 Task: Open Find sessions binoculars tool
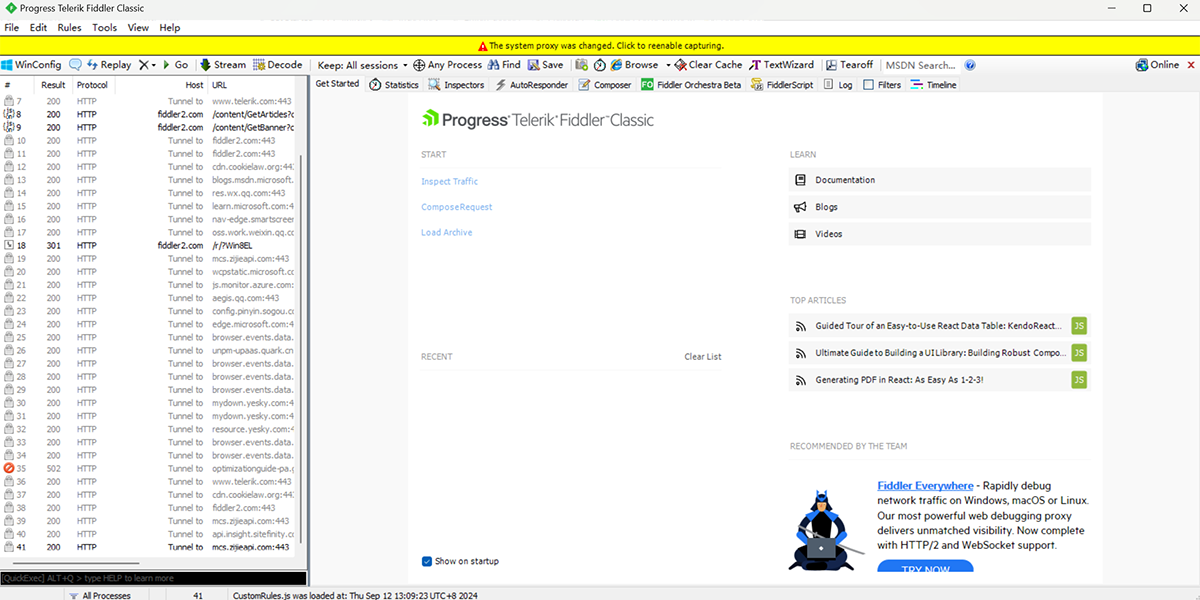pyautogui.click(x=504, y=65)
